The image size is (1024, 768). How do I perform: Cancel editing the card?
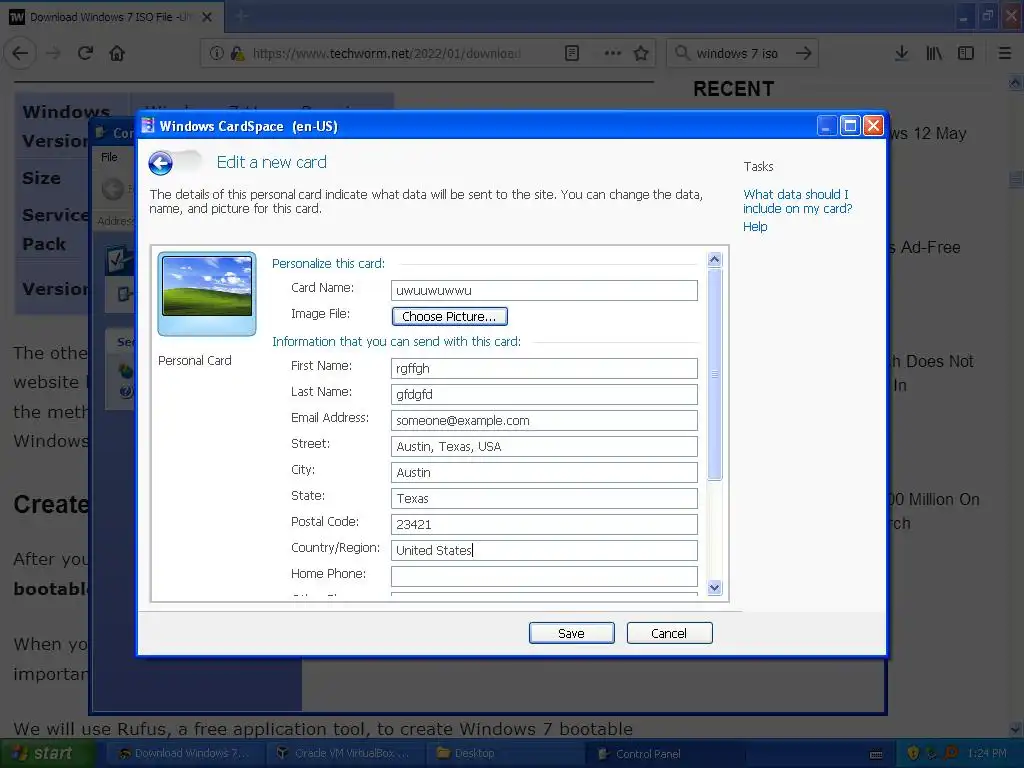click(669, 633)
